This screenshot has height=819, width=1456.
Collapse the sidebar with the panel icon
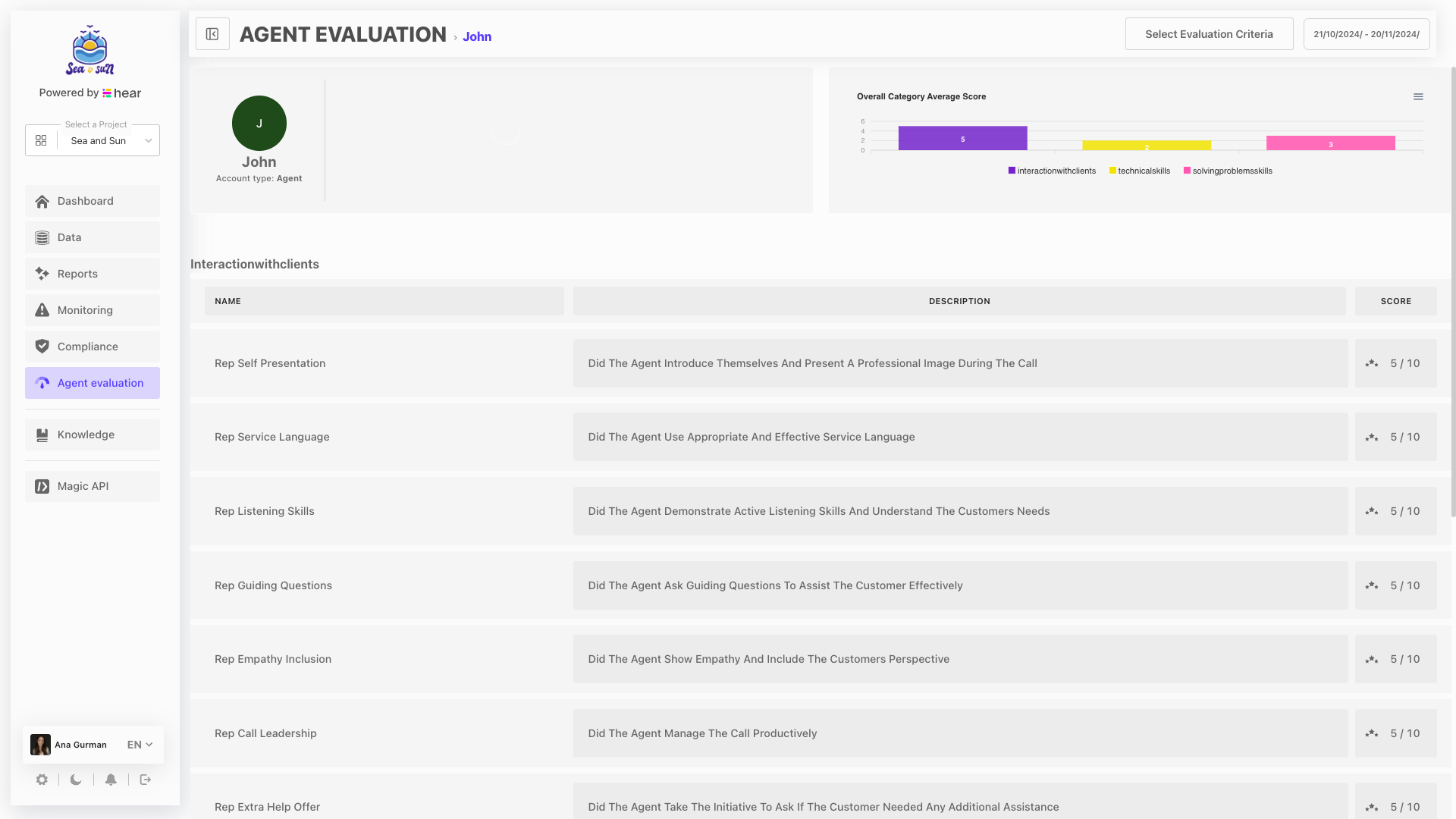212,34
